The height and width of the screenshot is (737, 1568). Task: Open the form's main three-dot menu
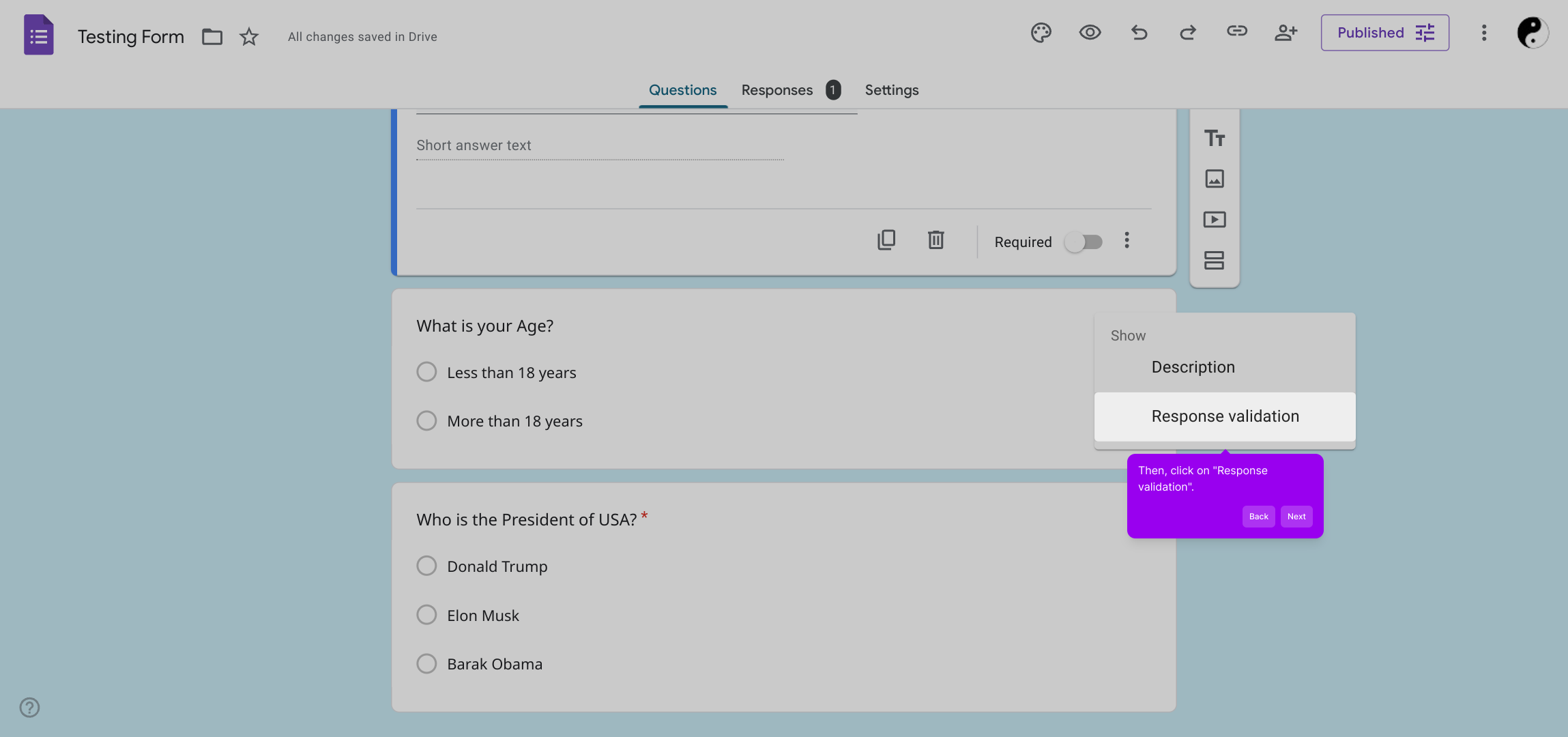click(x=1483, y=33)
